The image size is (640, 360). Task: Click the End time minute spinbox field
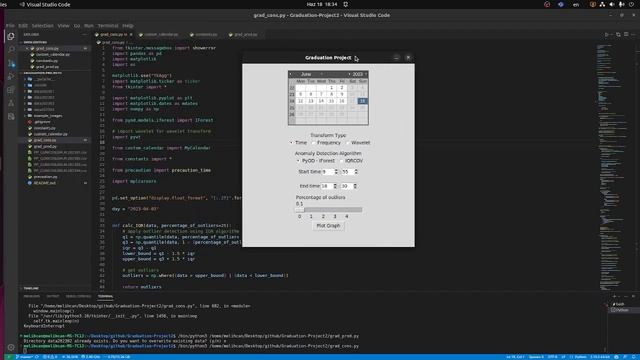[347, 186]
